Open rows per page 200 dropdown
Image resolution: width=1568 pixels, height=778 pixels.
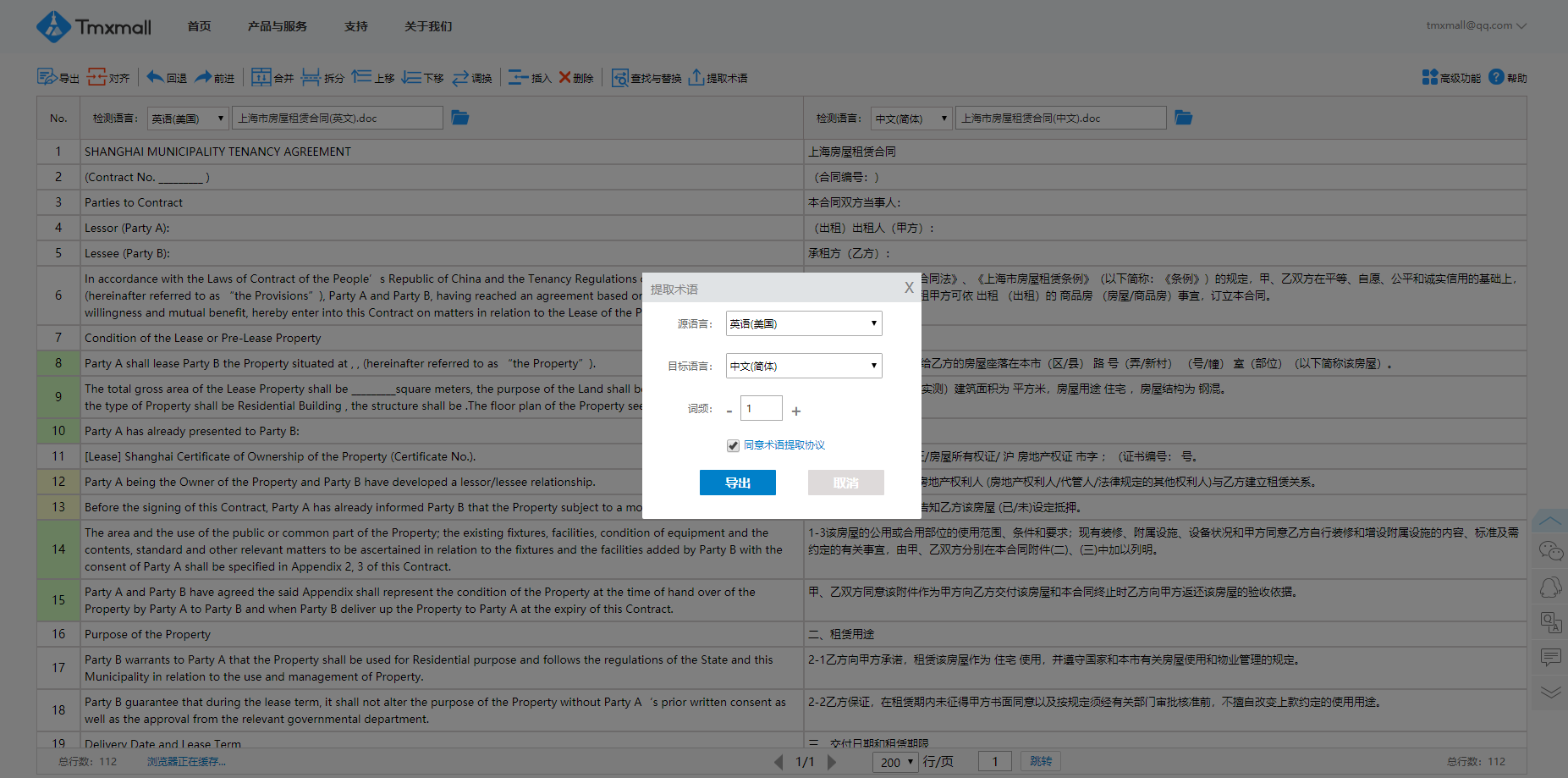[895, 762]
